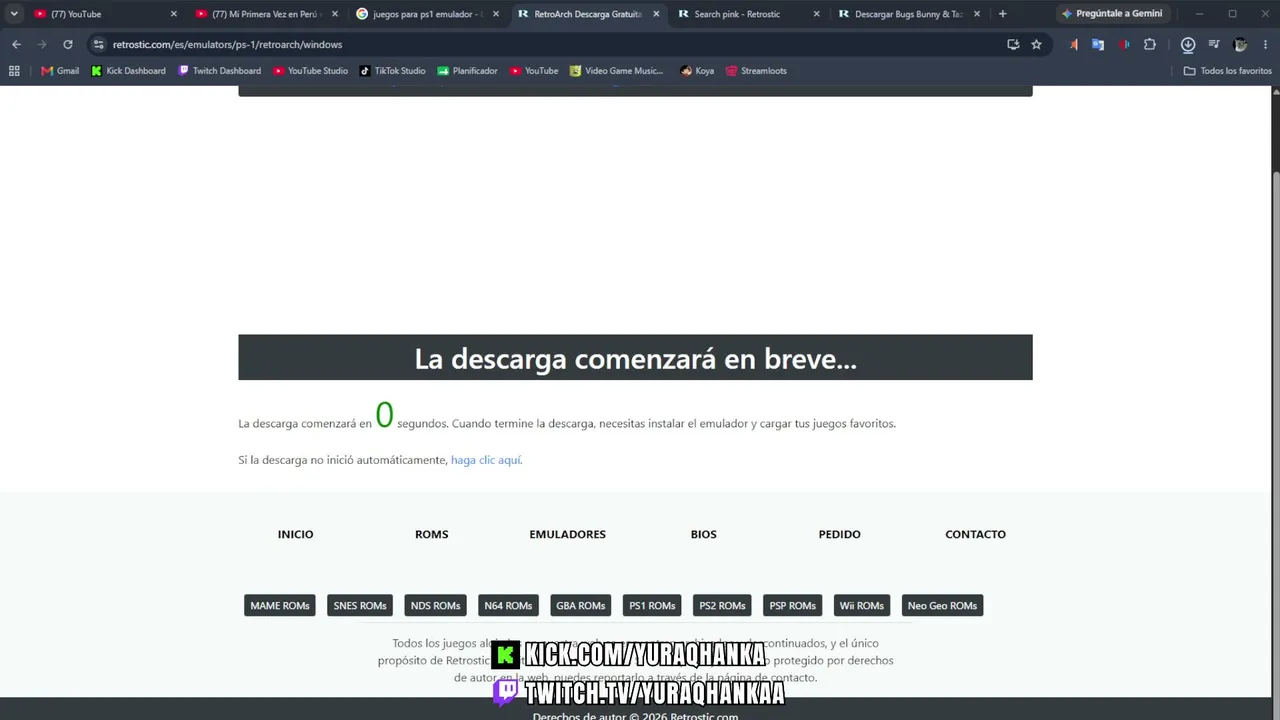Open the Chrome profile avatar

tap(1240, 44)
